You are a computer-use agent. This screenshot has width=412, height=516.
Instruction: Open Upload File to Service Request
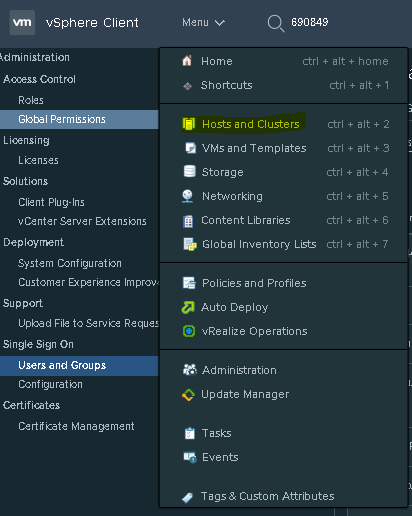pos(88,323)
